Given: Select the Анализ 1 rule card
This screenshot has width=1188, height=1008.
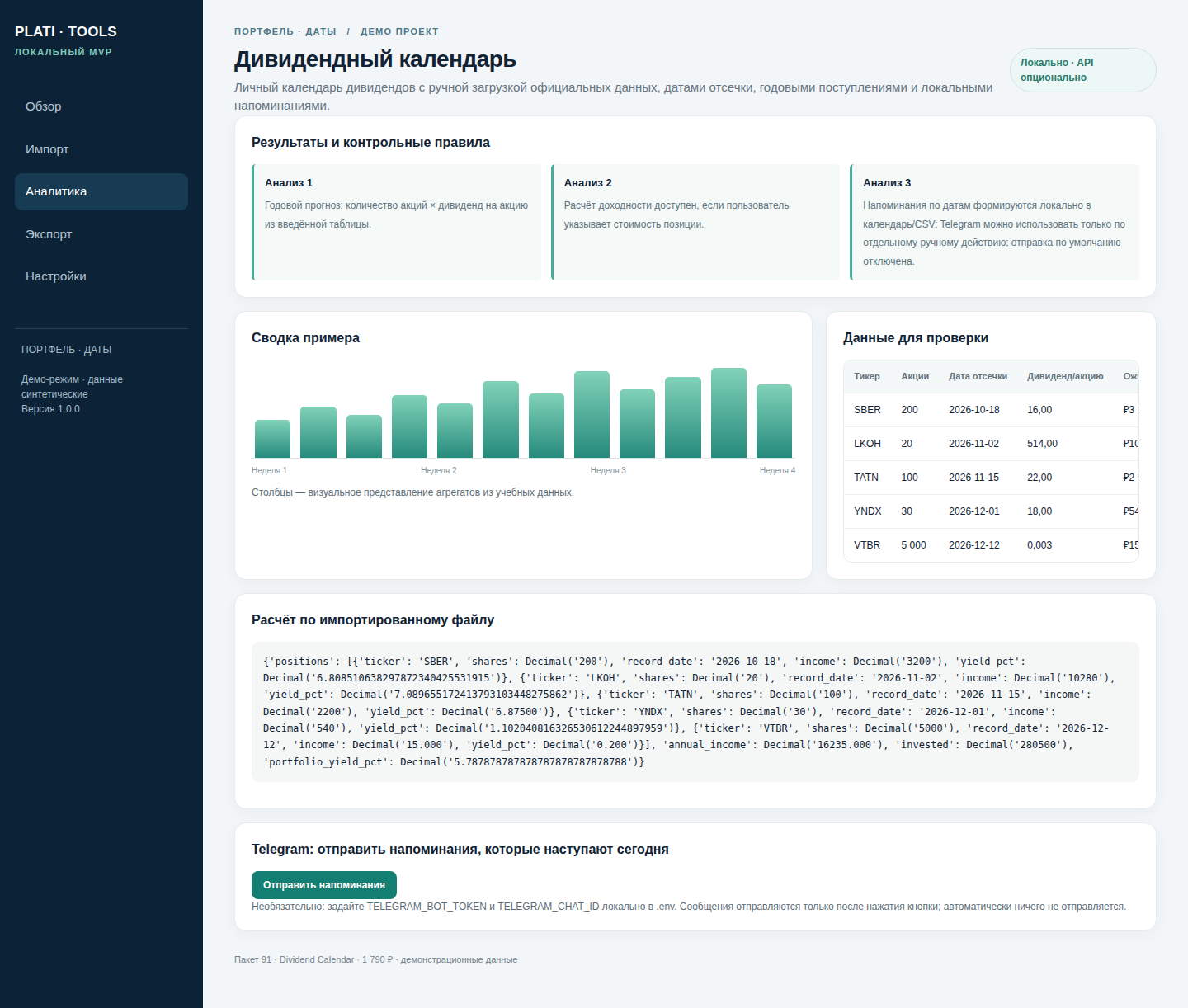Looking at the screenshot, I should (396, 222).
